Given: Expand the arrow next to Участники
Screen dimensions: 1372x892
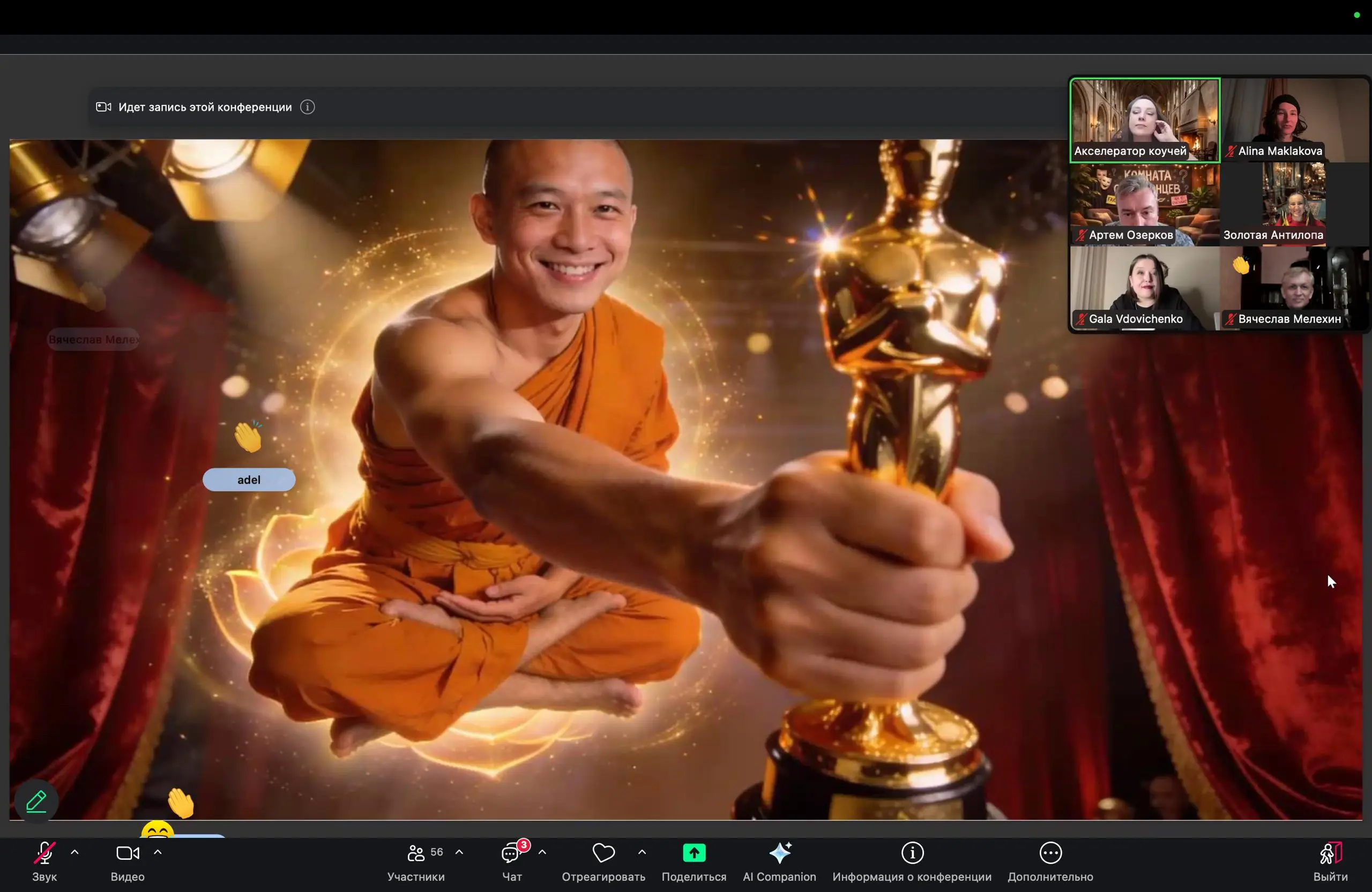Looking at the screenshot, I should [459, 852].
